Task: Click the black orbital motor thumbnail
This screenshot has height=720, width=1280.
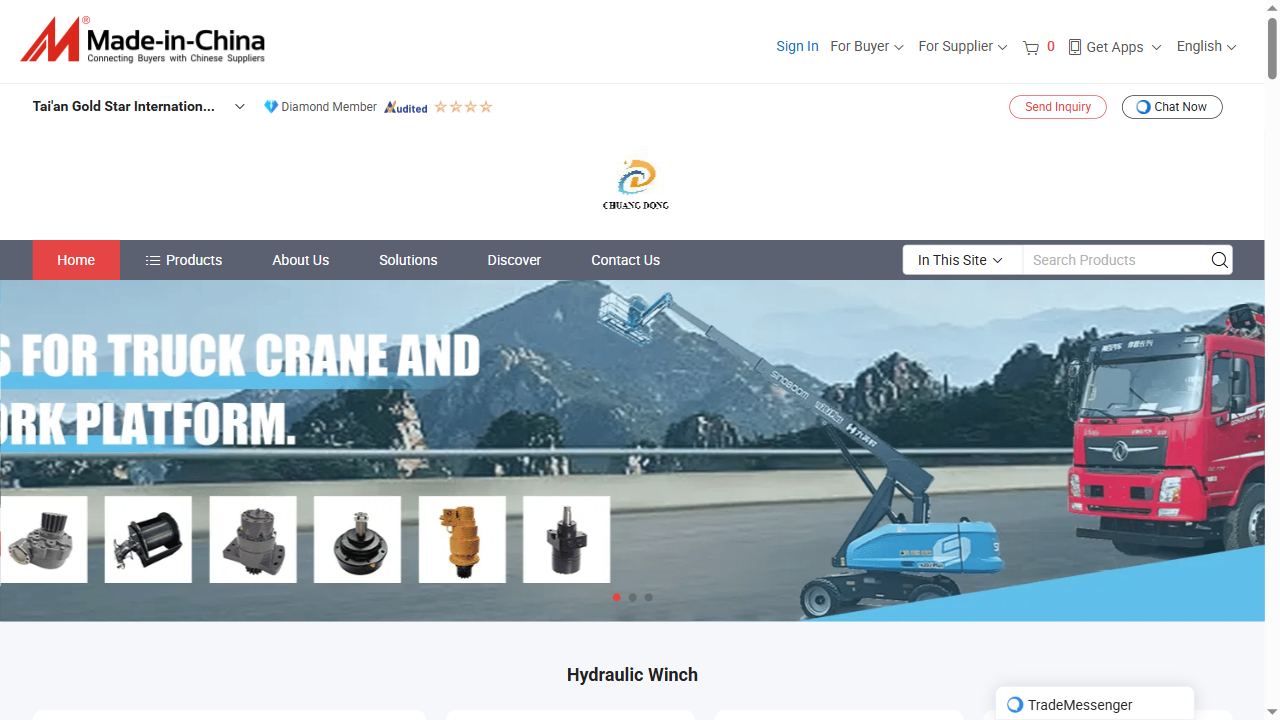Action: pos(566,540)
